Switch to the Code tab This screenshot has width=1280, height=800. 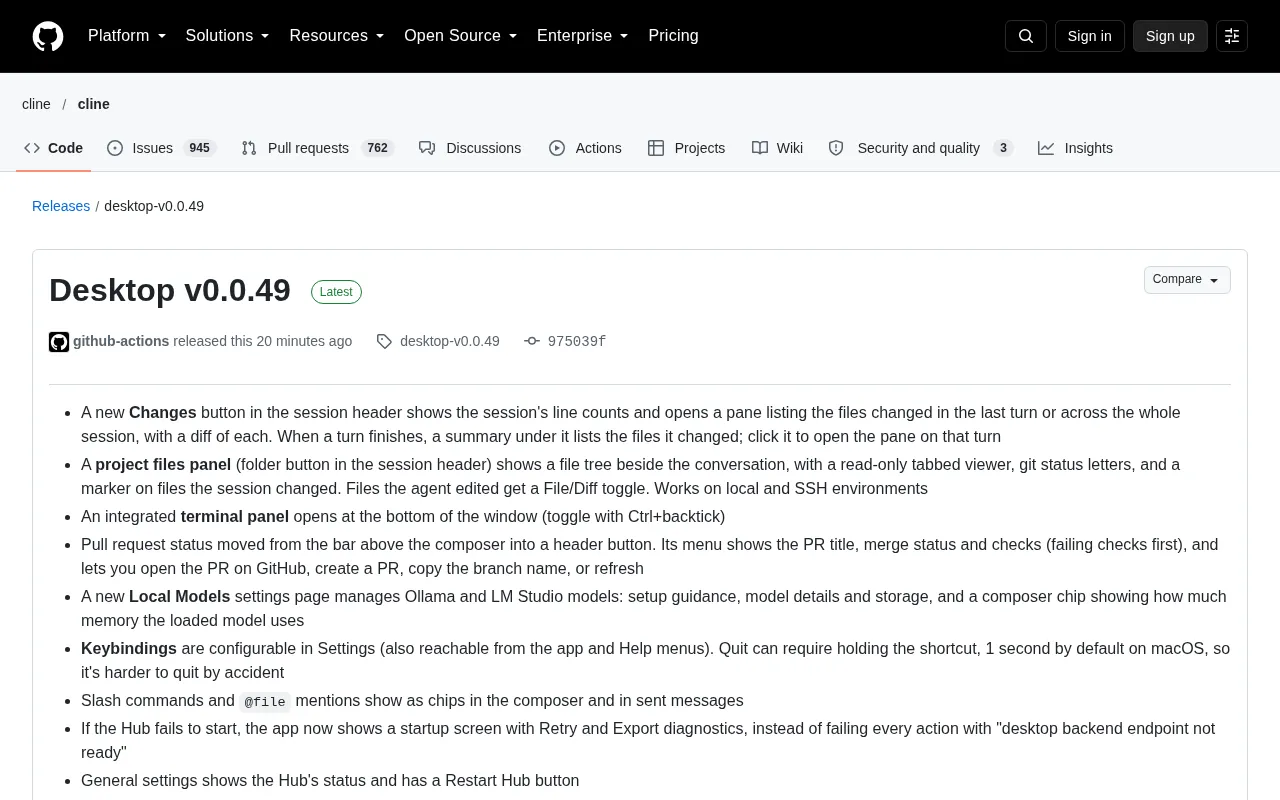pyautogui.click(x=54, y=148)
